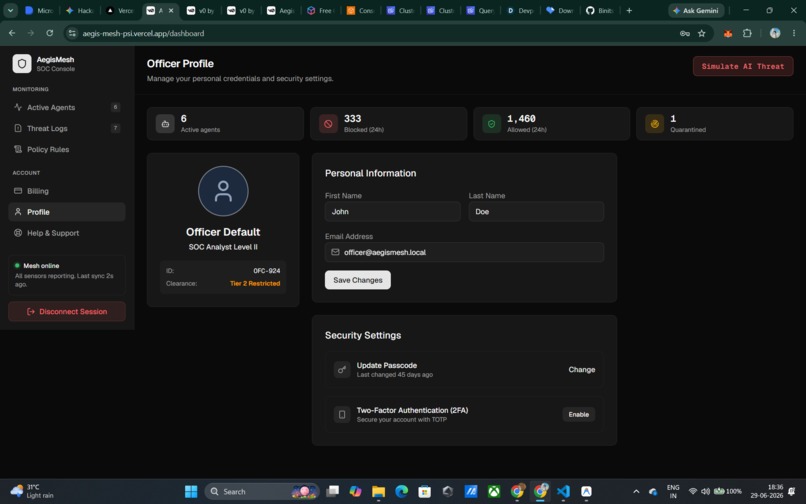Click the Quarantined yellow icon

point(654,124)
